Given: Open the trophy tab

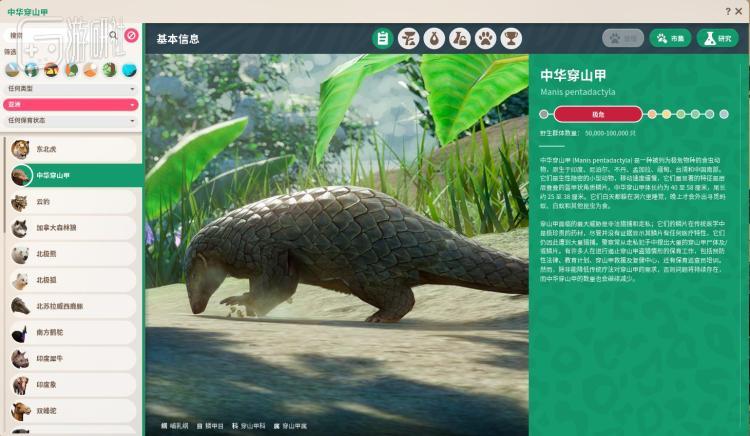Looking at the screenshot, I should [511, 39].
